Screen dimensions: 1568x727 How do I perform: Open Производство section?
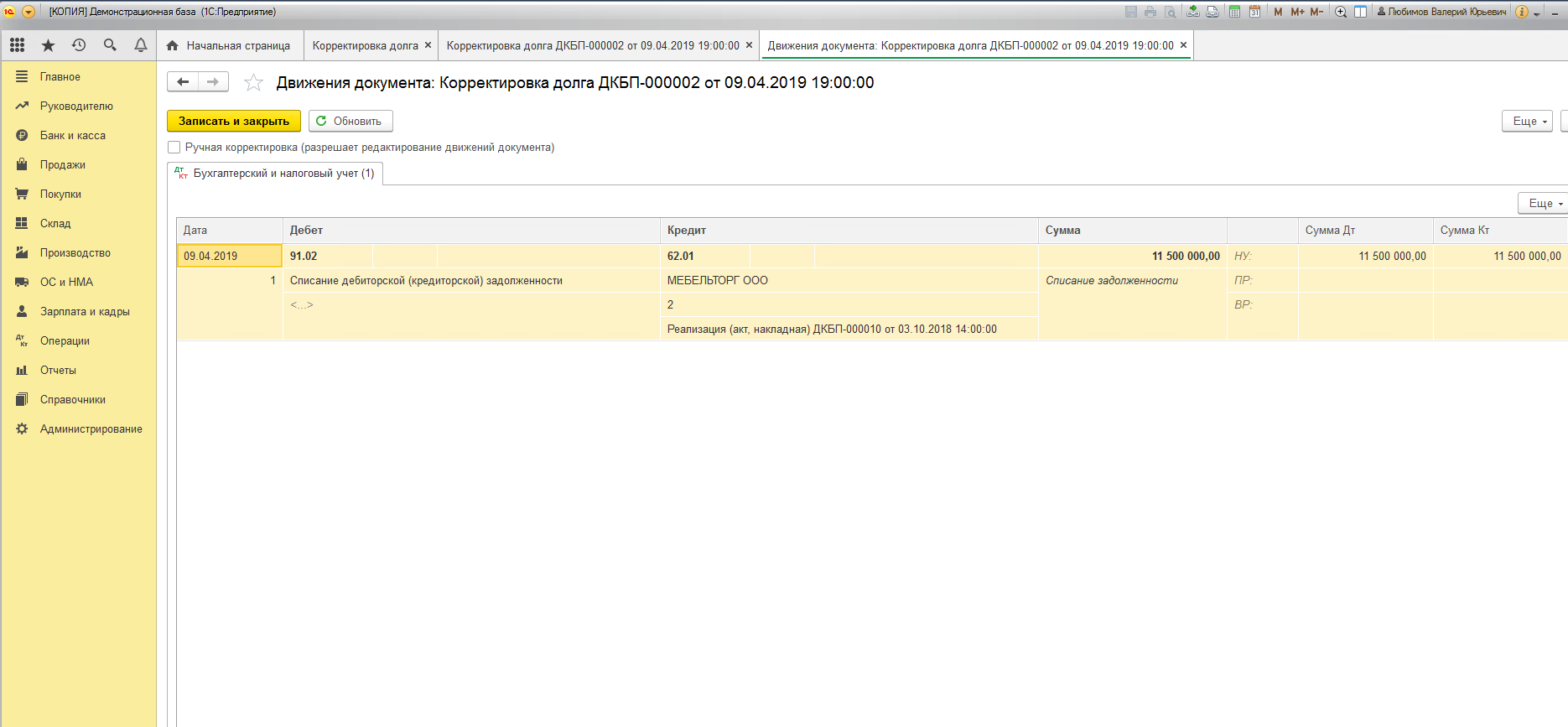(x=78, y=252)
